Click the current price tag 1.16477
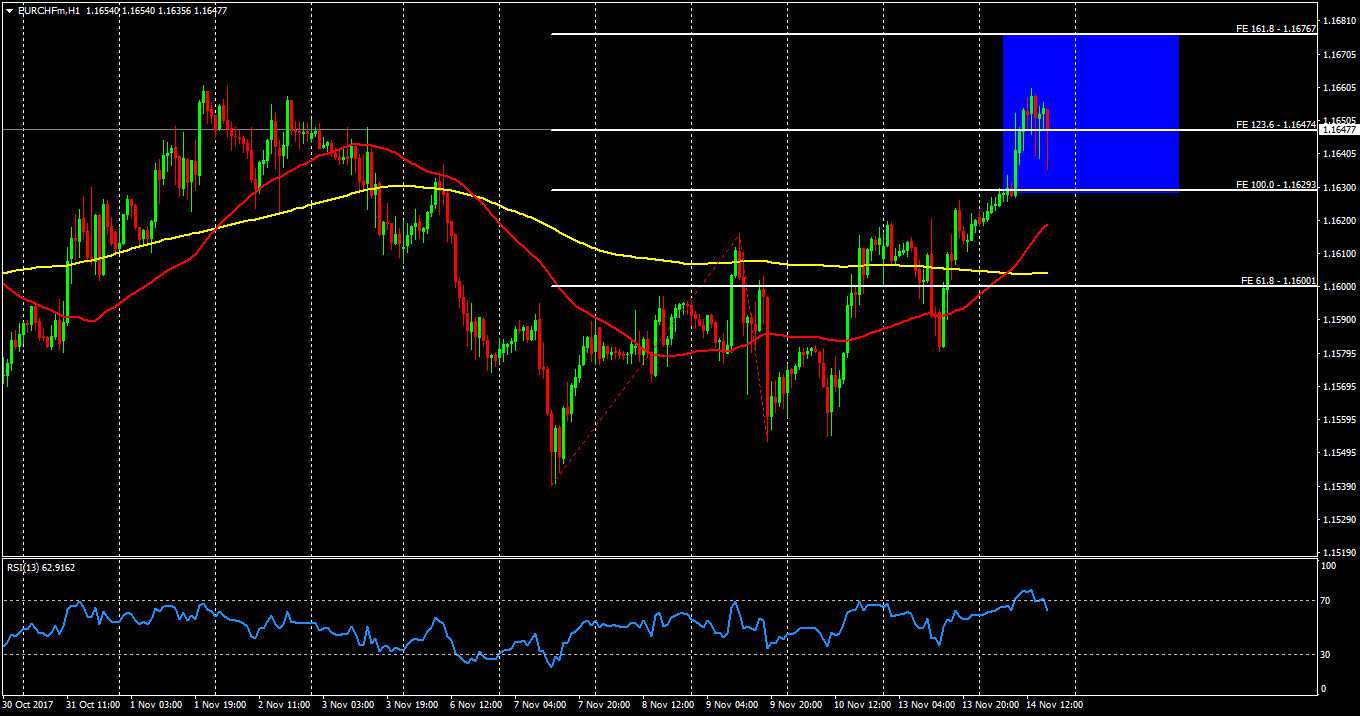This screenshot has width=1360, height=716. point(1338,129)
